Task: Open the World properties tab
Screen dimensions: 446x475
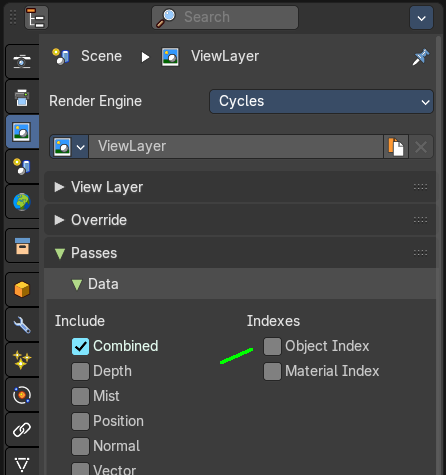Action: click(22, 202)
